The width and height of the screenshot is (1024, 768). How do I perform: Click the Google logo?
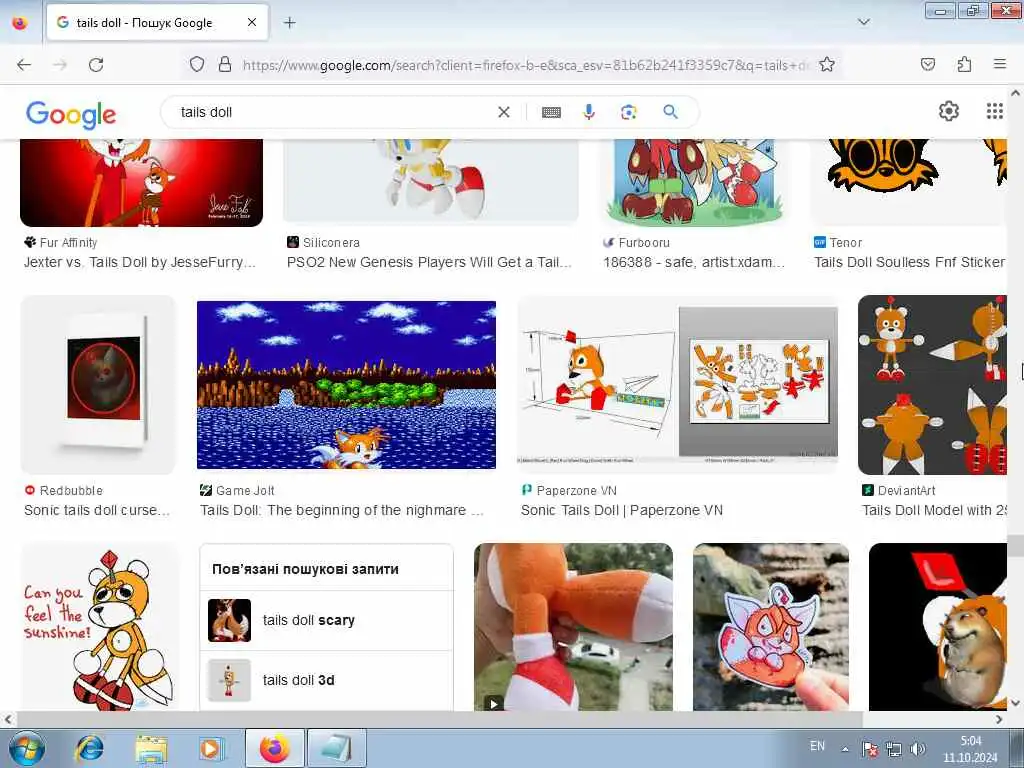71,114
